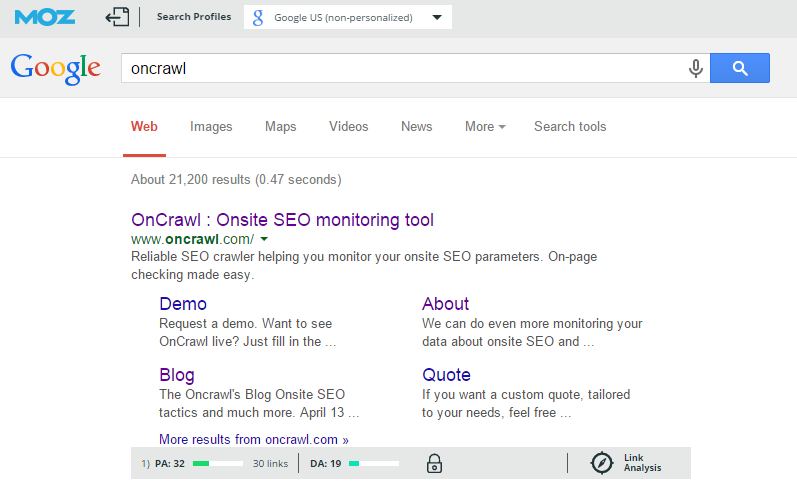Open the Link Analysis compass icon
The width and height of the screenshot is (797, 495).
601,463
